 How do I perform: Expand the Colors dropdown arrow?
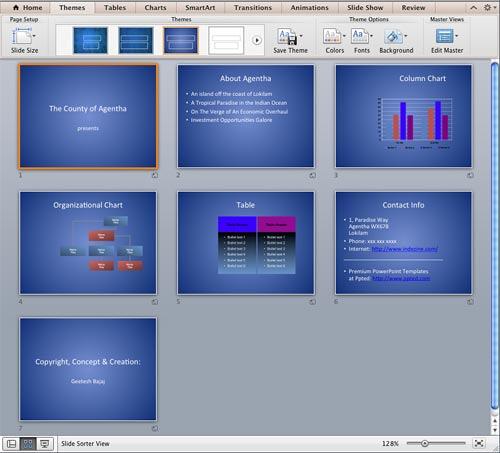click(344, 36)
